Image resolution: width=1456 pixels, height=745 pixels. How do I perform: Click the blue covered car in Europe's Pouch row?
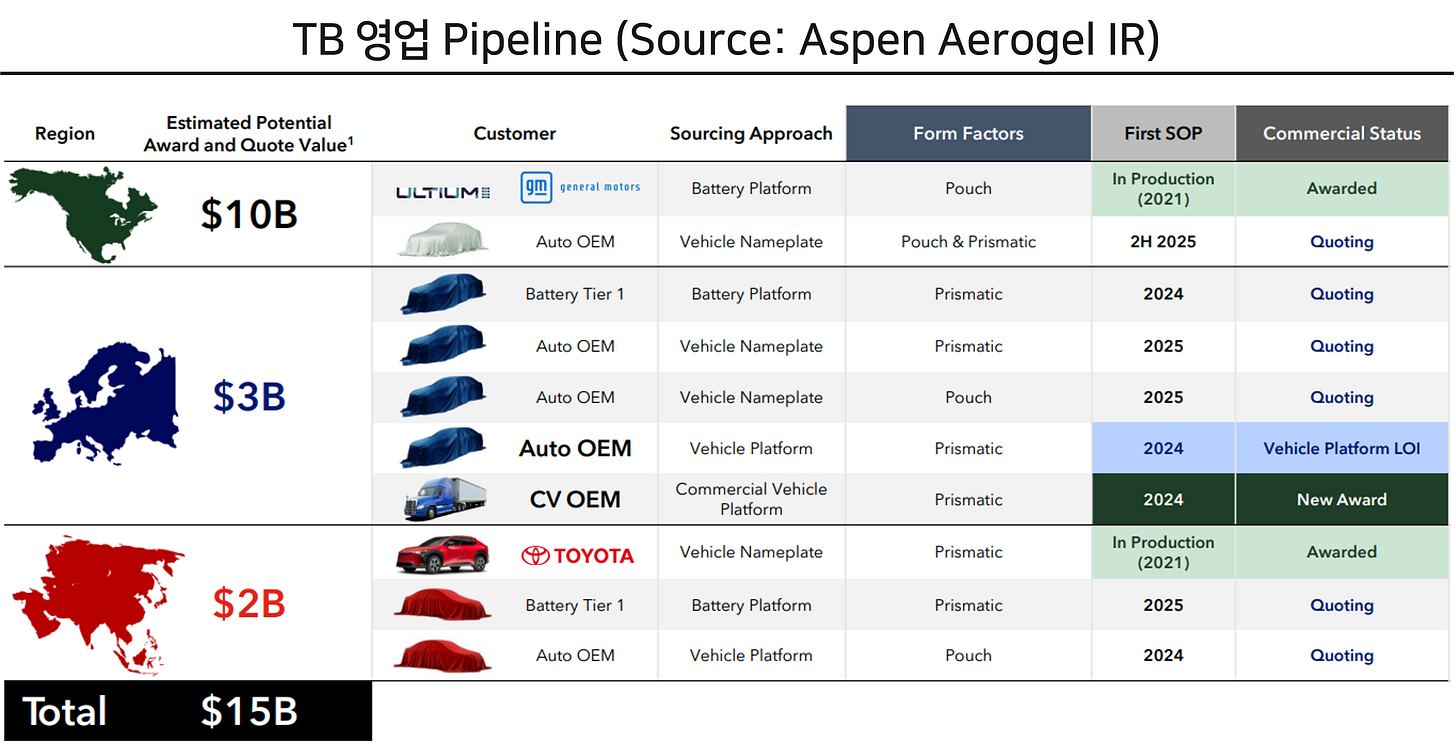pos(443,397)
